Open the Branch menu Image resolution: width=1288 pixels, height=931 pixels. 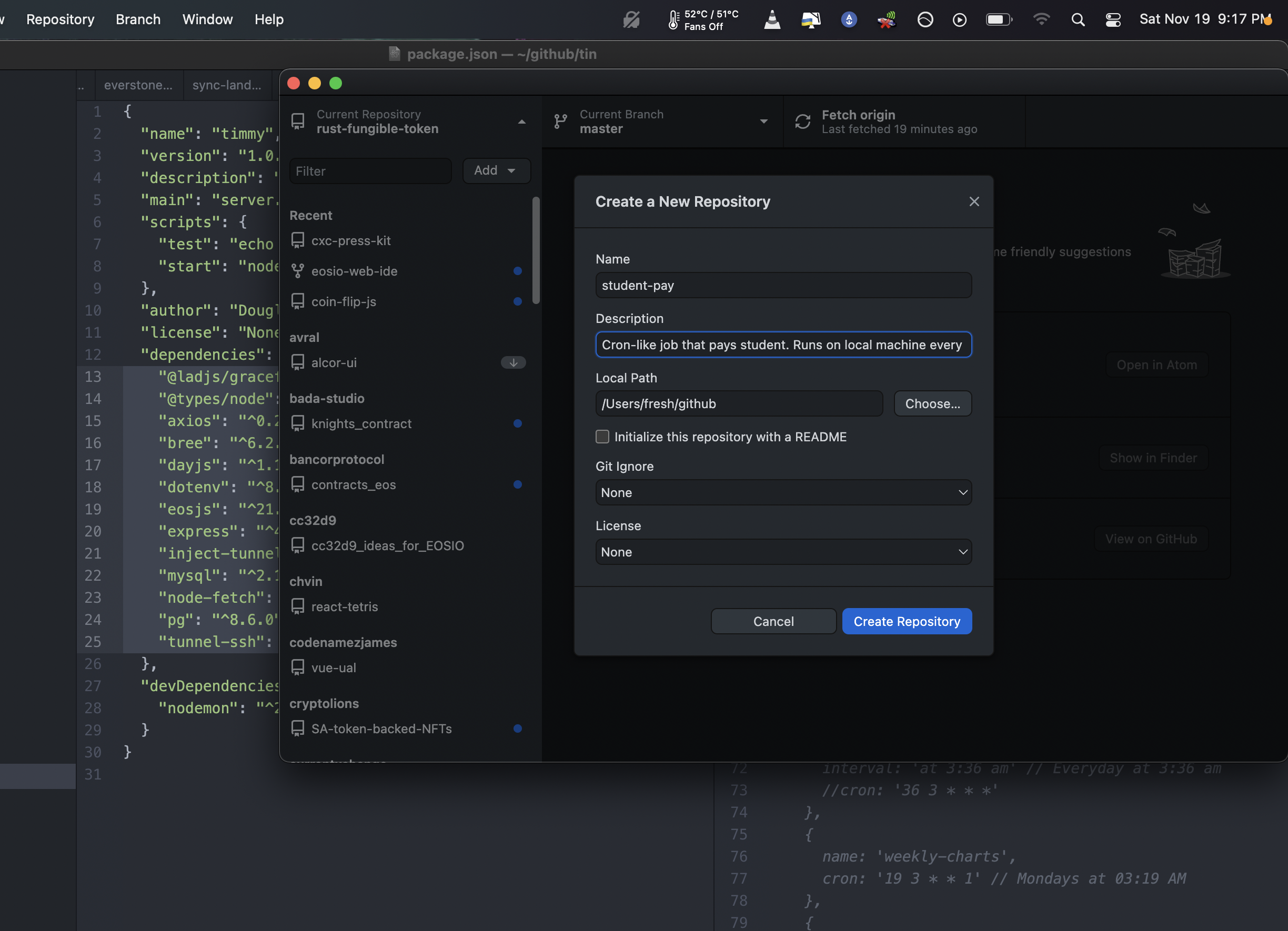(x=138, y=20)
